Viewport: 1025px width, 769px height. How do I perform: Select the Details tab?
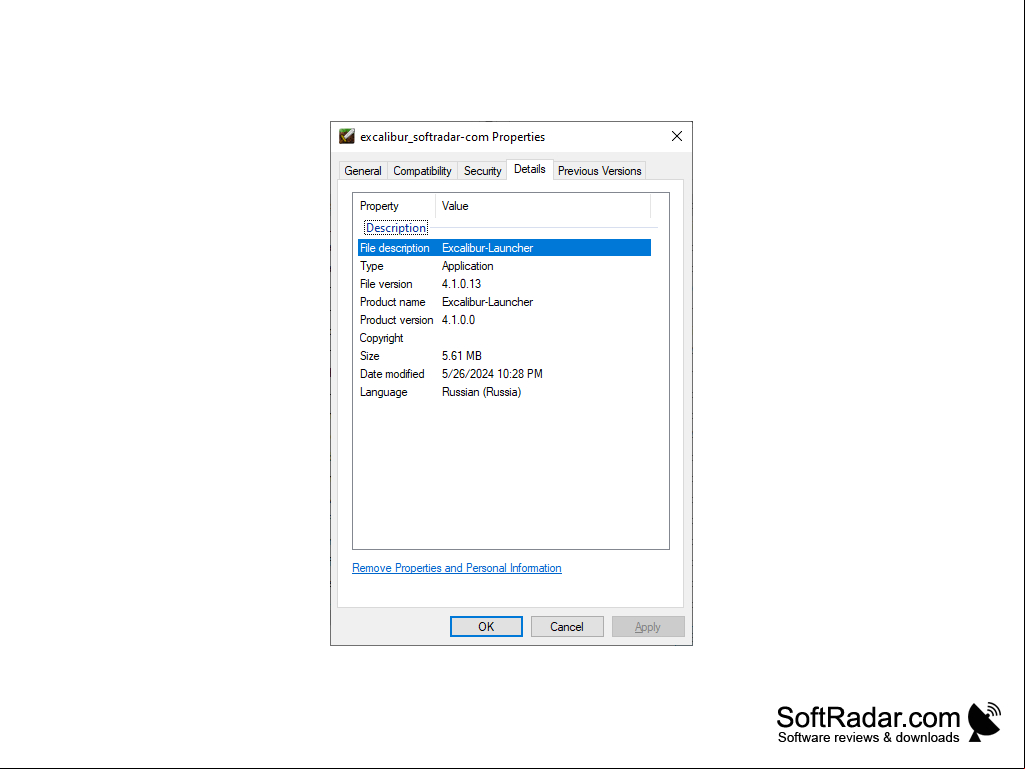pyautogui.click(x=529, y=169)
